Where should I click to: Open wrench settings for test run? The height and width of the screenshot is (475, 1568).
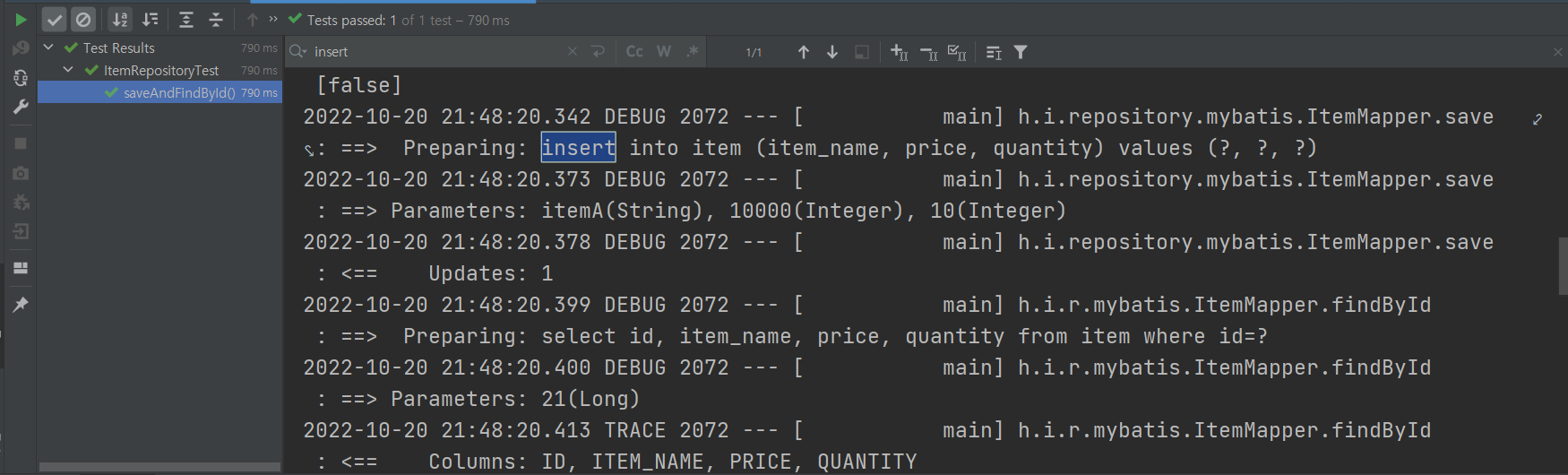21,107
